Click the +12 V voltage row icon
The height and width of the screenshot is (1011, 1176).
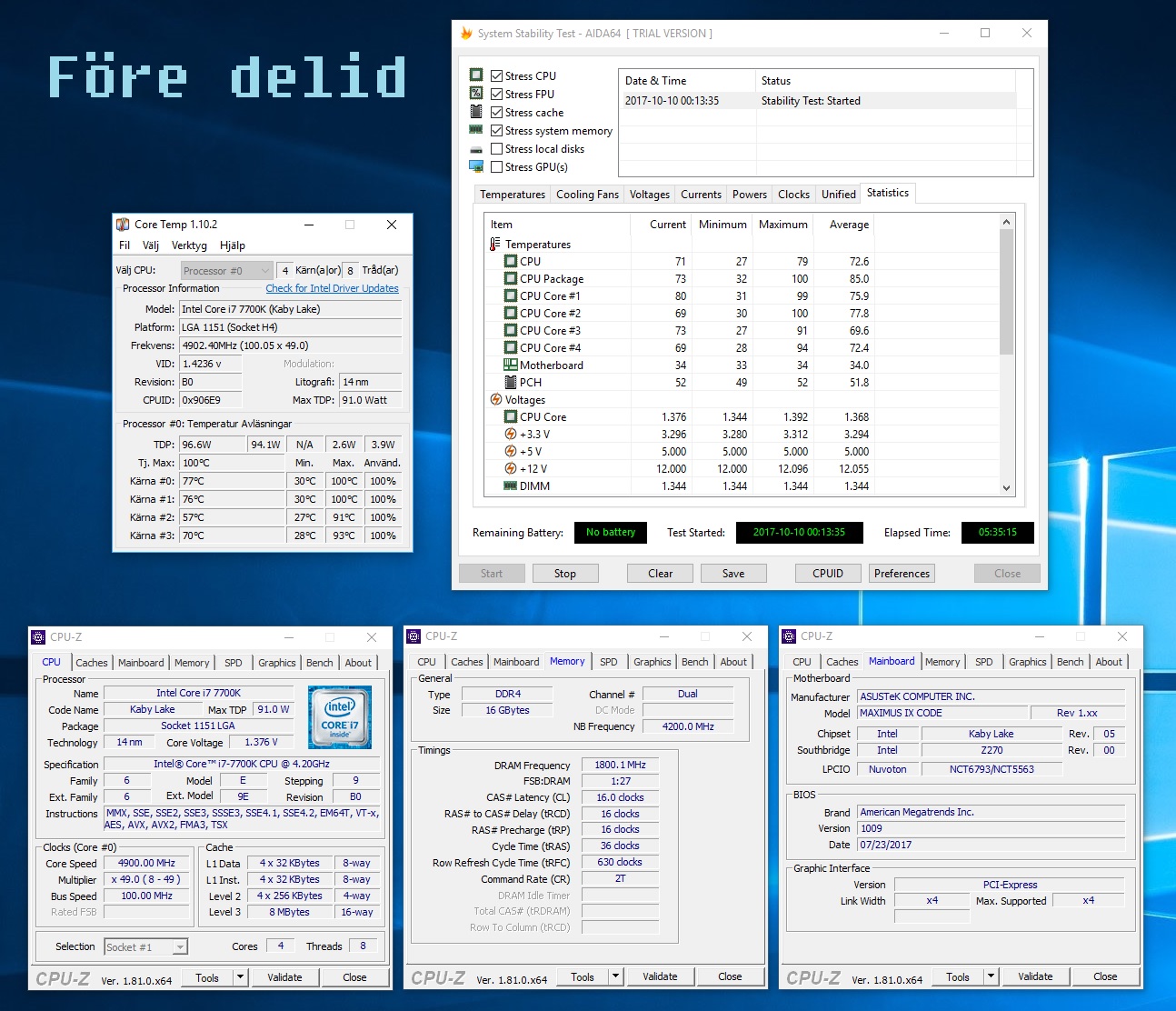click(x=511, y=468)
